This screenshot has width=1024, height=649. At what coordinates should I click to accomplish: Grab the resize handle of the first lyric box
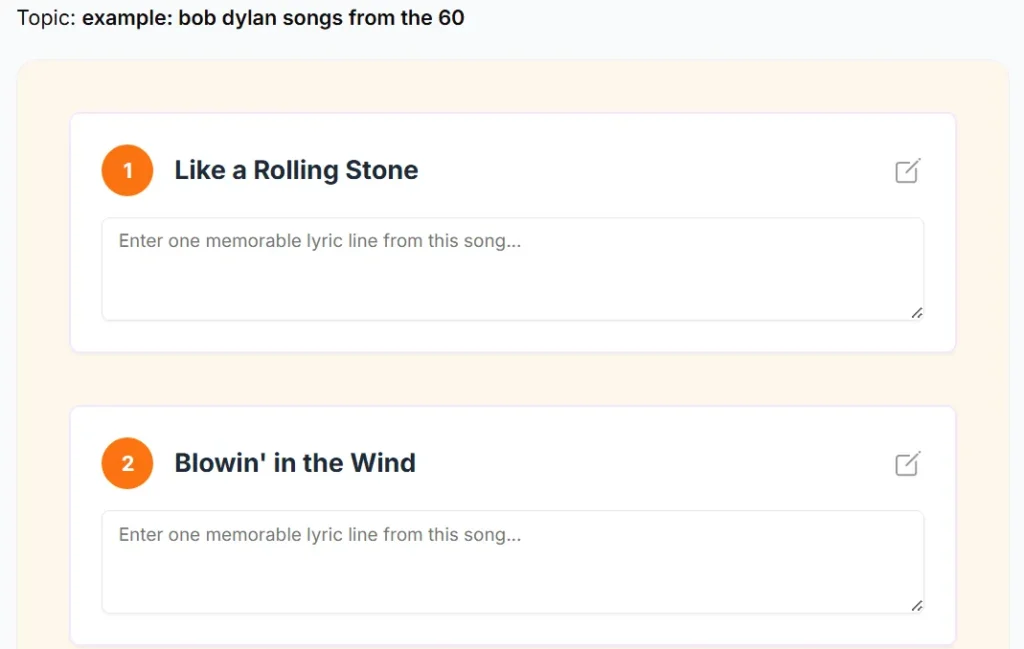(916, 313)
